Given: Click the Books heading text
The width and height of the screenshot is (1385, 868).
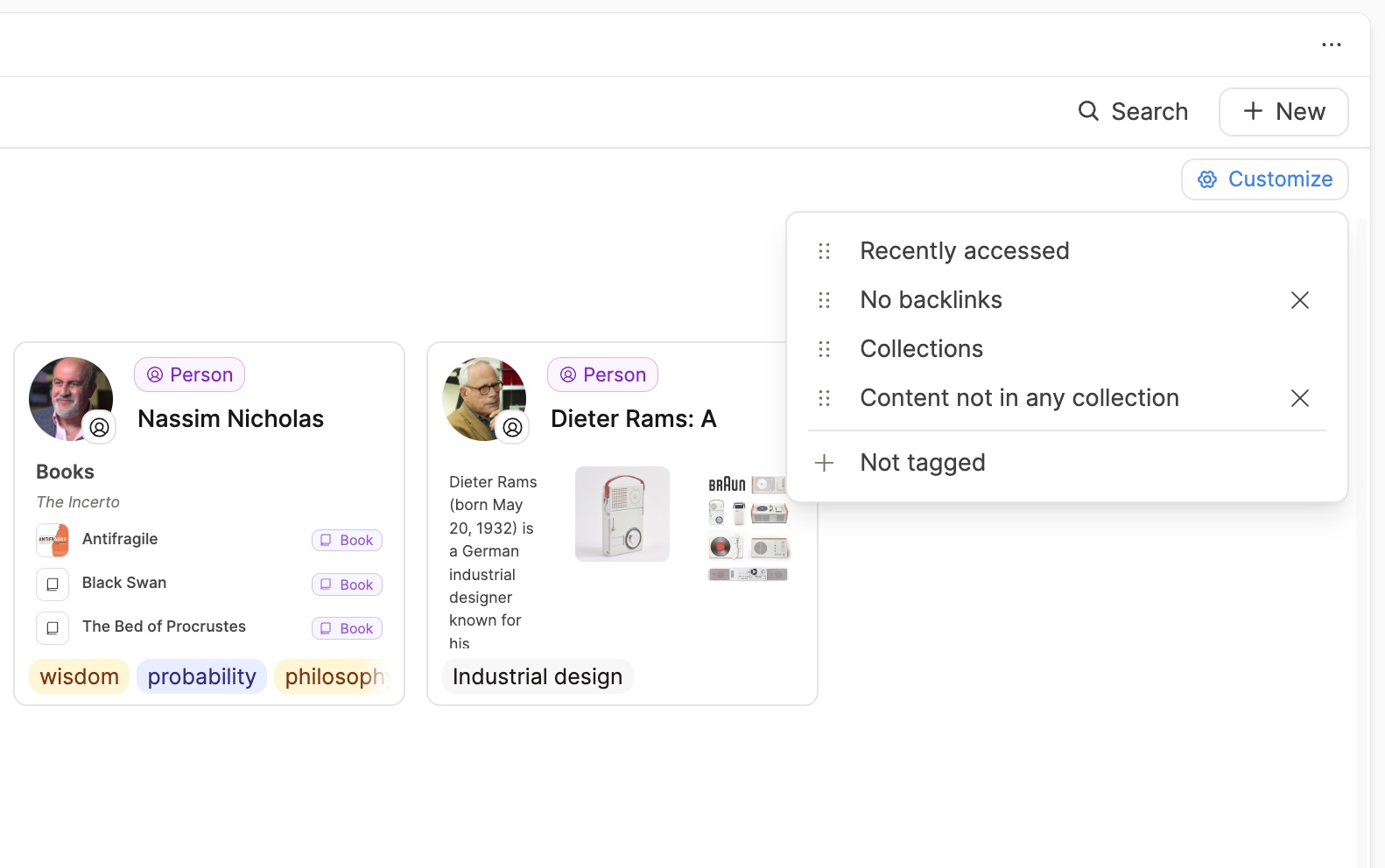Looking at the screenshot, I should [x=65, y=472].
